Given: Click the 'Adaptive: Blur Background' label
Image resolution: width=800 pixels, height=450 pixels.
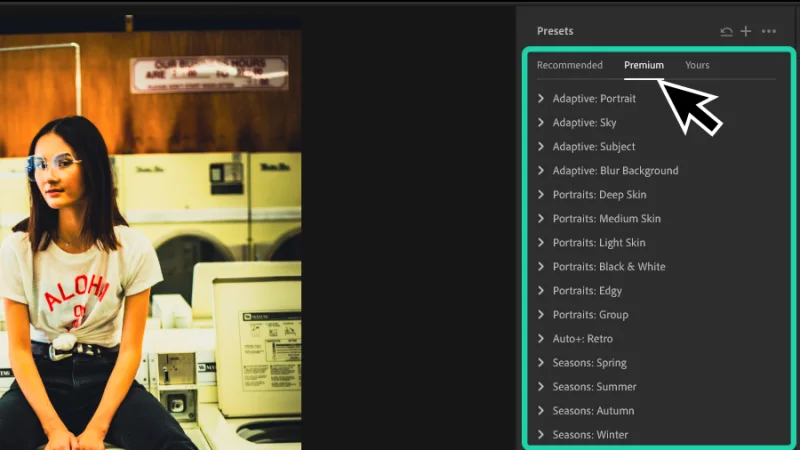Looking at the screenshot, I should point(615,170).
